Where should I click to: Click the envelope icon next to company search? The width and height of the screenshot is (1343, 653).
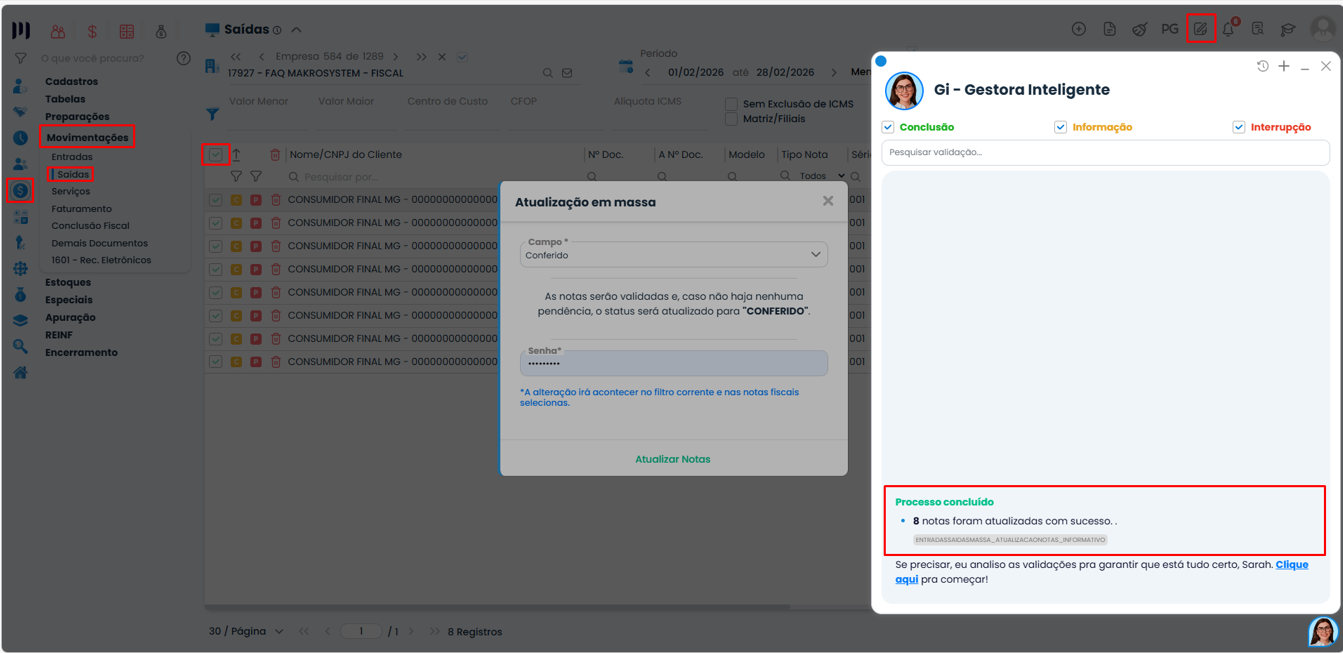pos(567,73)
